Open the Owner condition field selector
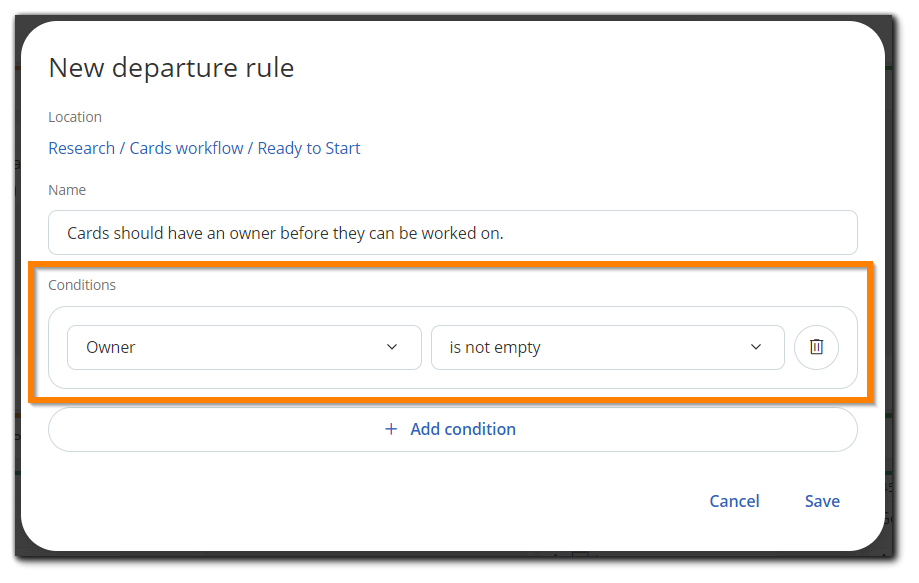 (x=244, y=347)
